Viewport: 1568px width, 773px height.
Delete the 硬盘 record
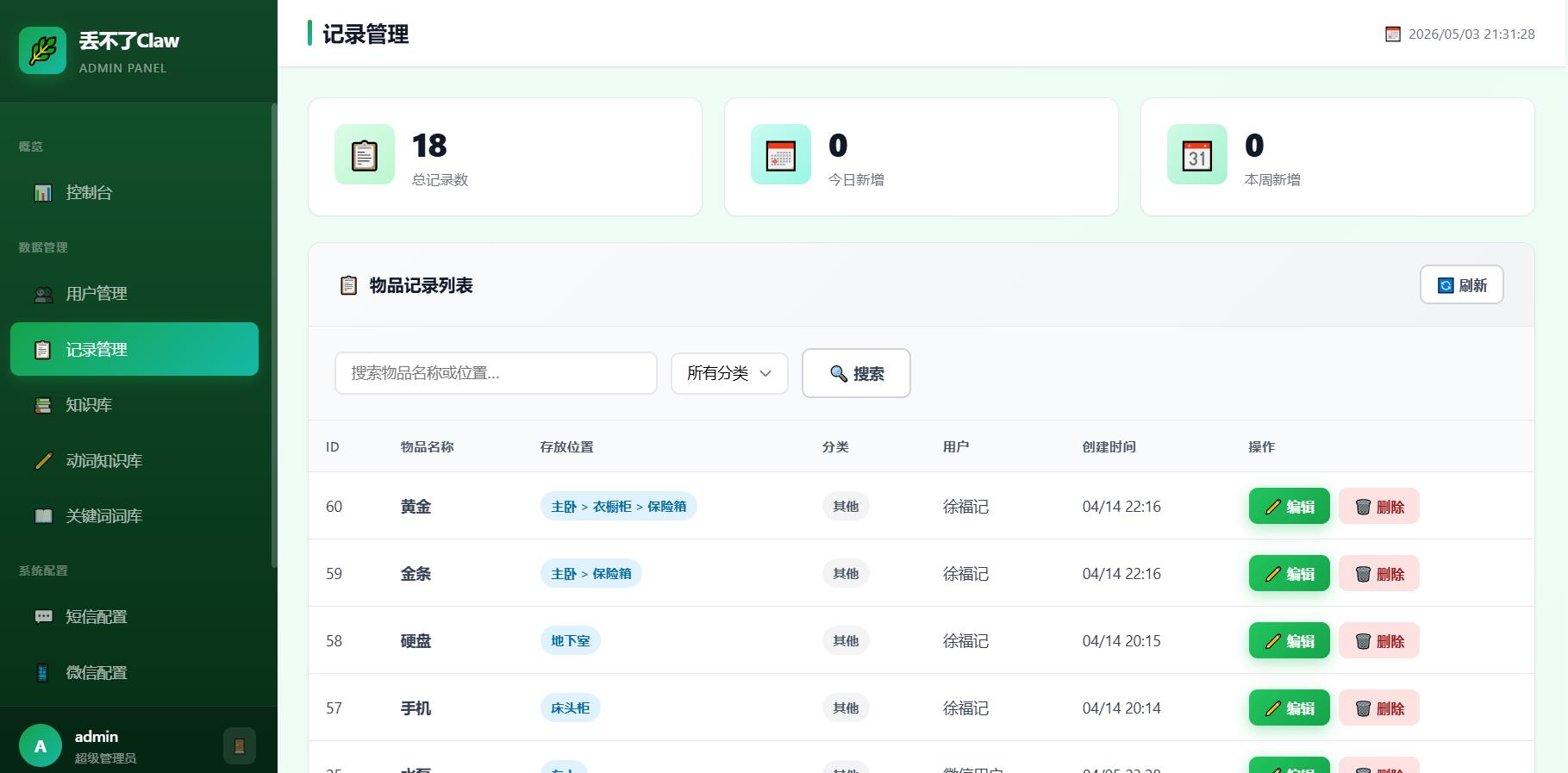click(1379, 641)
